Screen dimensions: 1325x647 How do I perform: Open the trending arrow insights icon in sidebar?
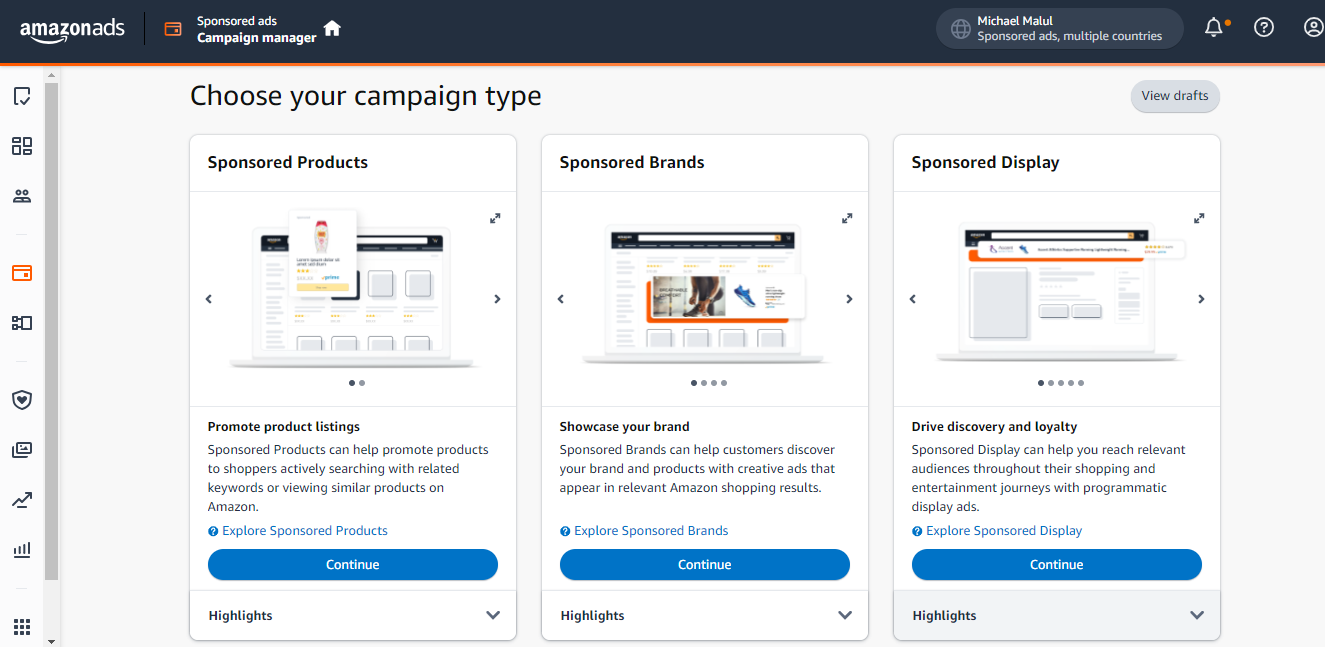pyautogui.click(x=22, y=500)
